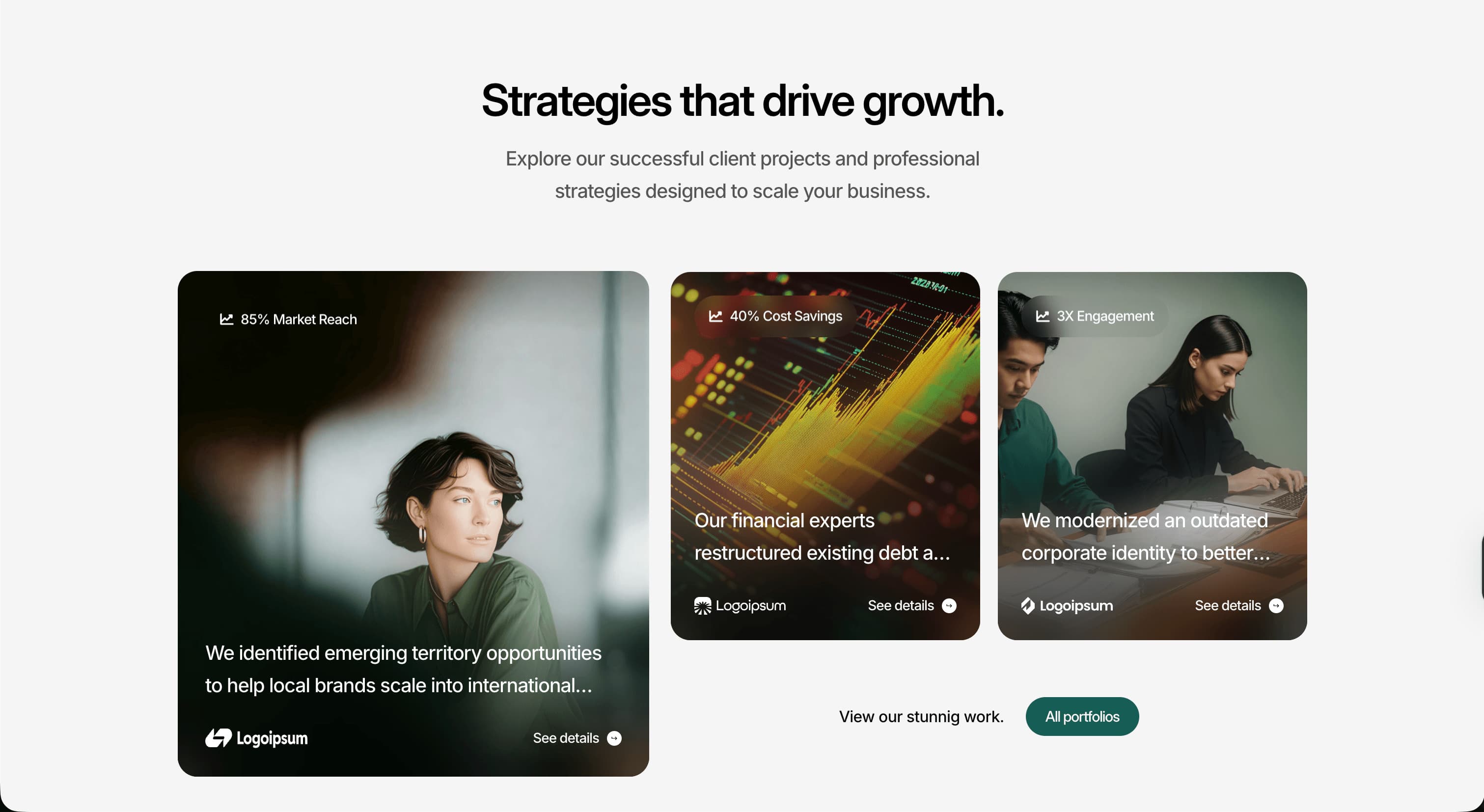Select the 85% Market Reach badge
This screenshot has width=1484, height=812.
coord(288,319)
